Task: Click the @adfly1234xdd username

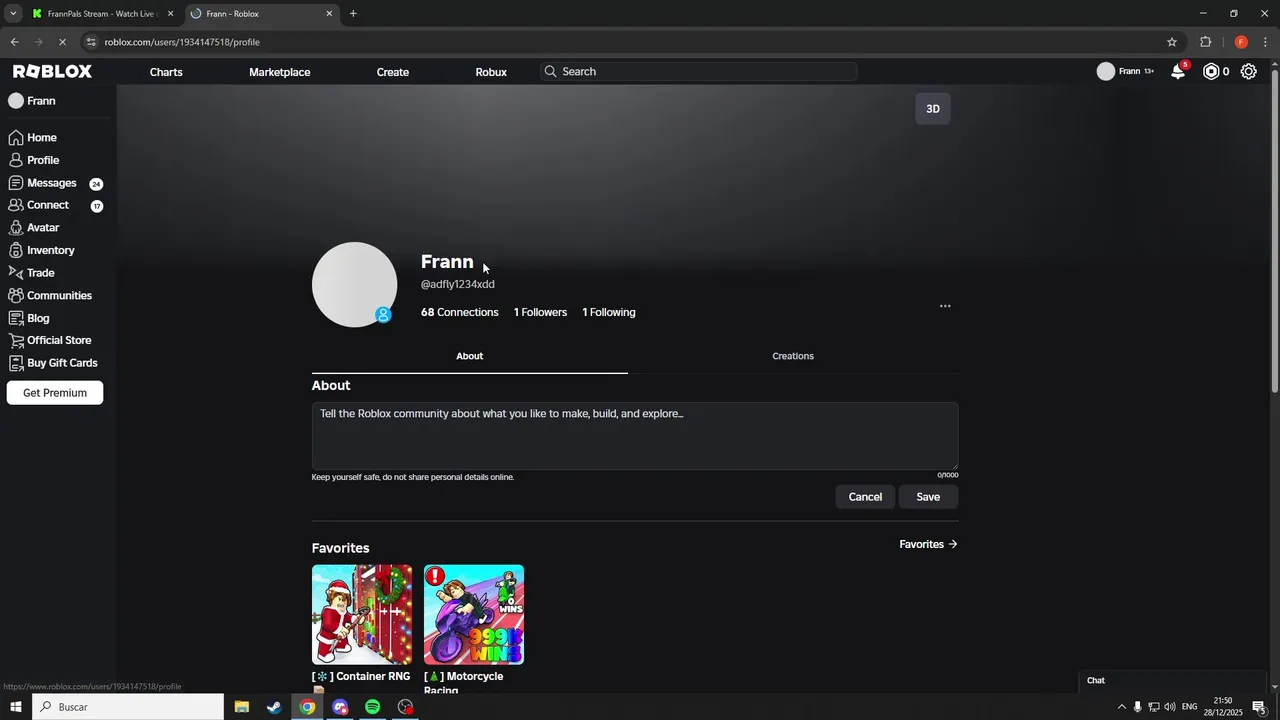Action: 458,284
